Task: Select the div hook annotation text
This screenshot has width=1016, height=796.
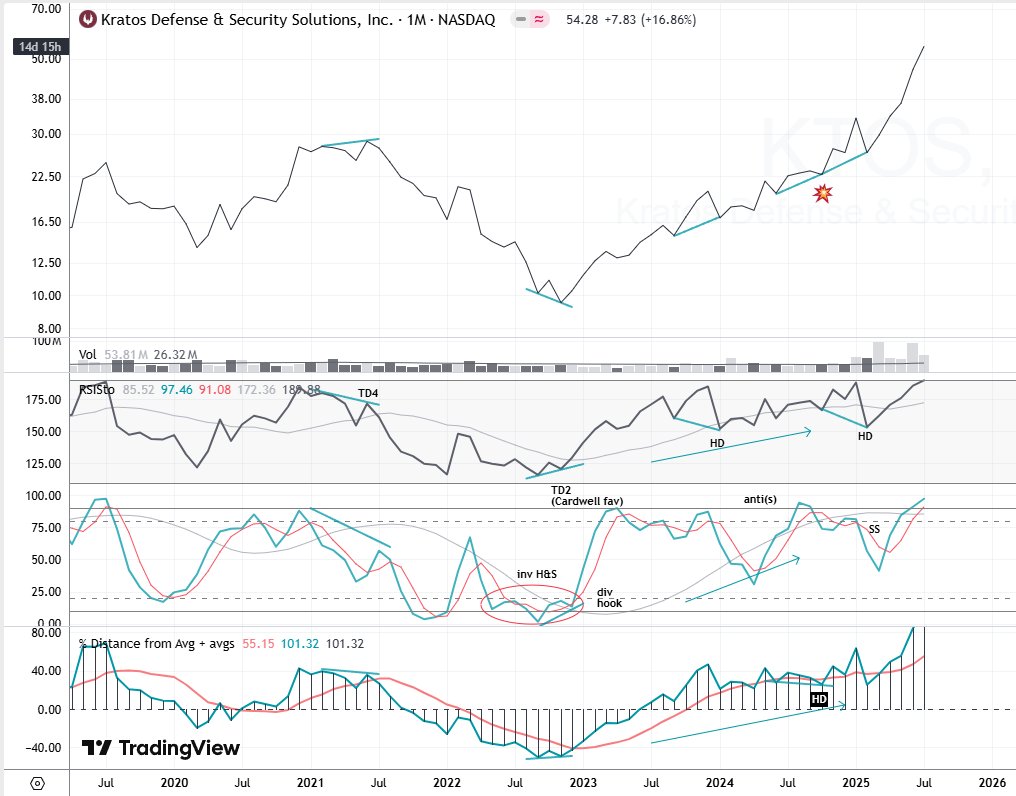Action: 609,598
